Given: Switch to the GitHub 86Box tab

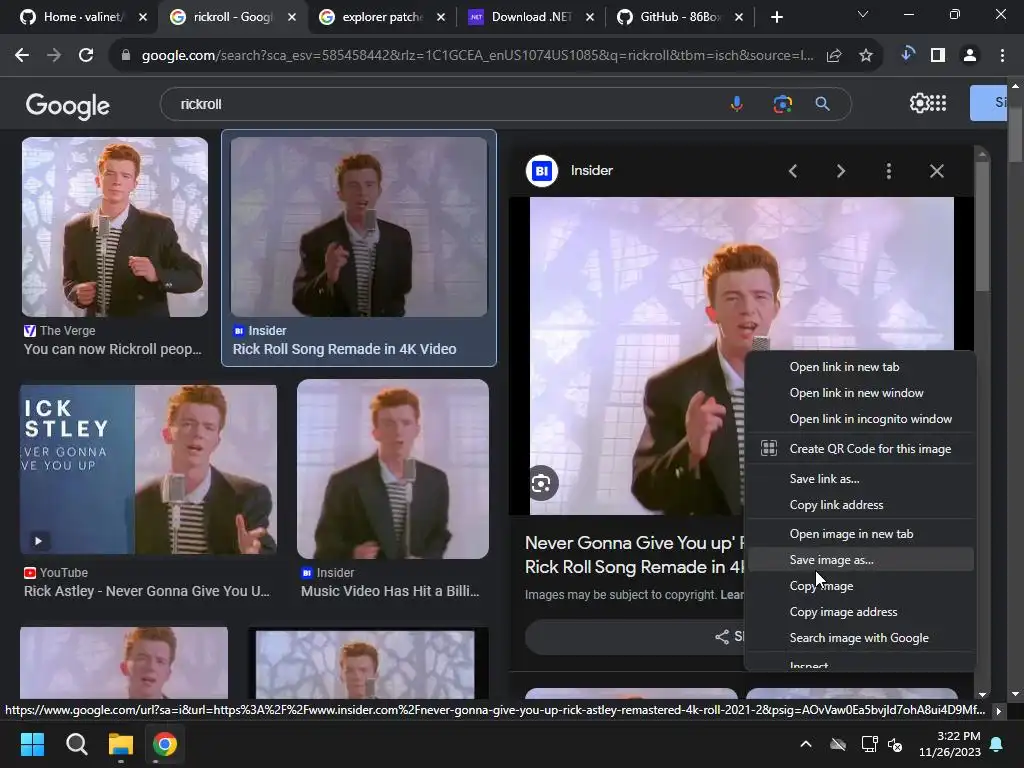Looking at the screenshot, I should coord(679,17).
